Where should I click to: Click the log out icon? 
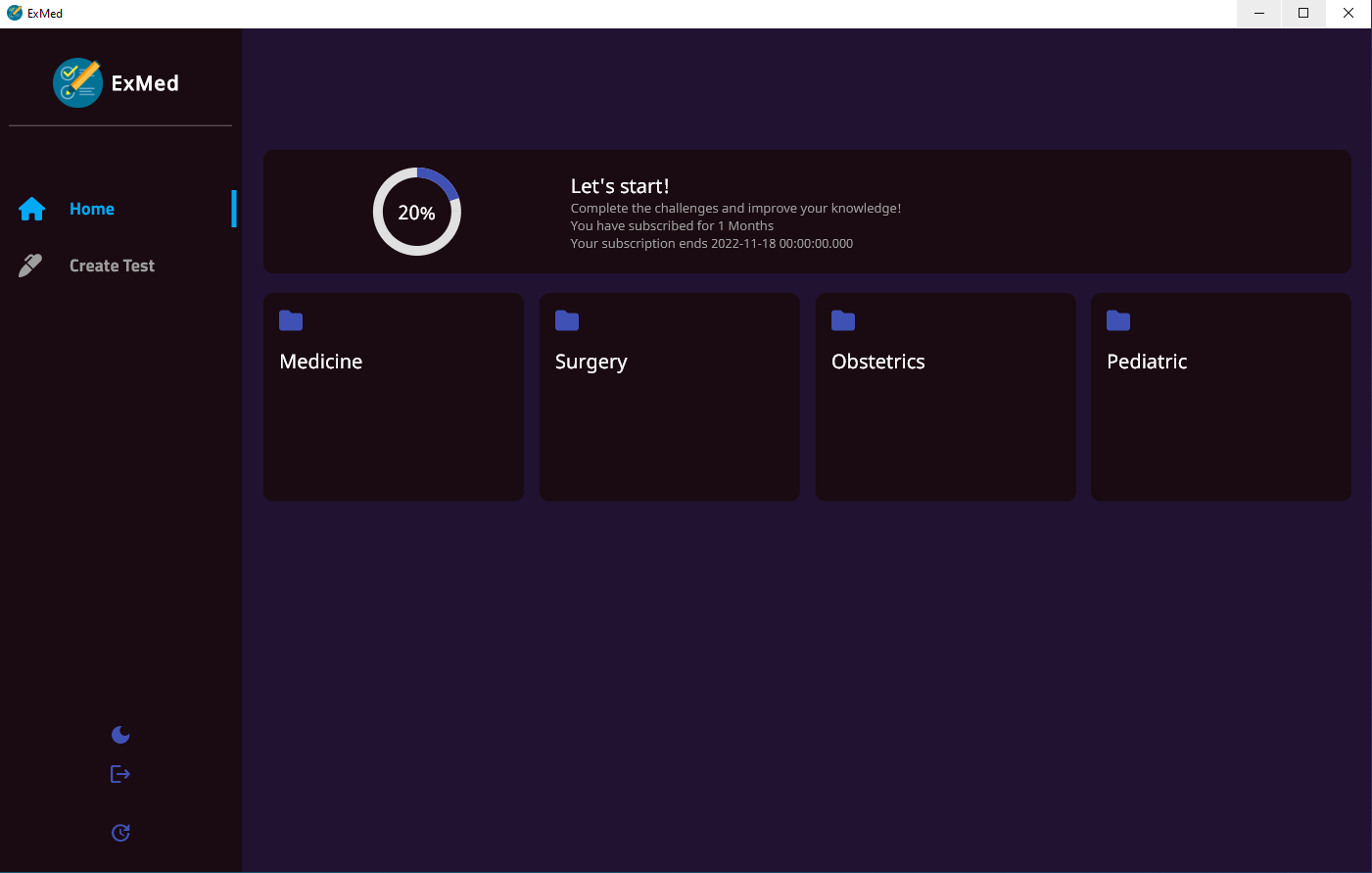click(119, 774)
